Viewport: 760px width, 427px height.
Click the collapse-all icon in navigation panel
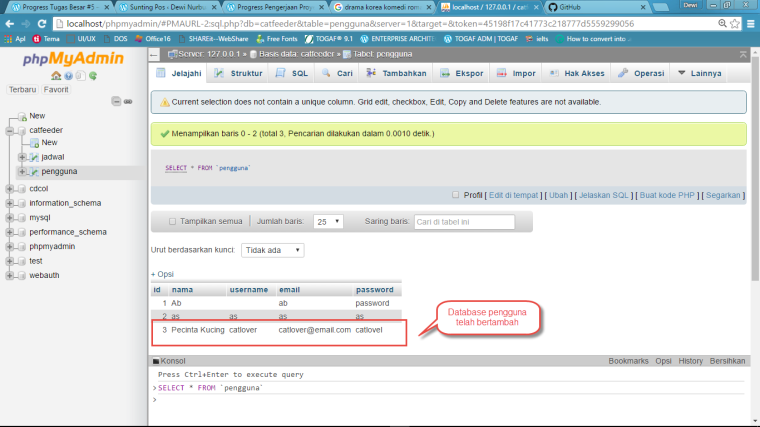pos(116,102)
